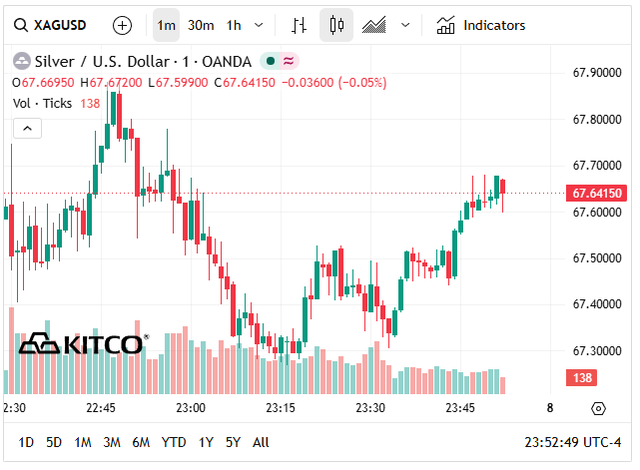
Task: Open the Indicators menu
Action: click(x=481, y=25)
